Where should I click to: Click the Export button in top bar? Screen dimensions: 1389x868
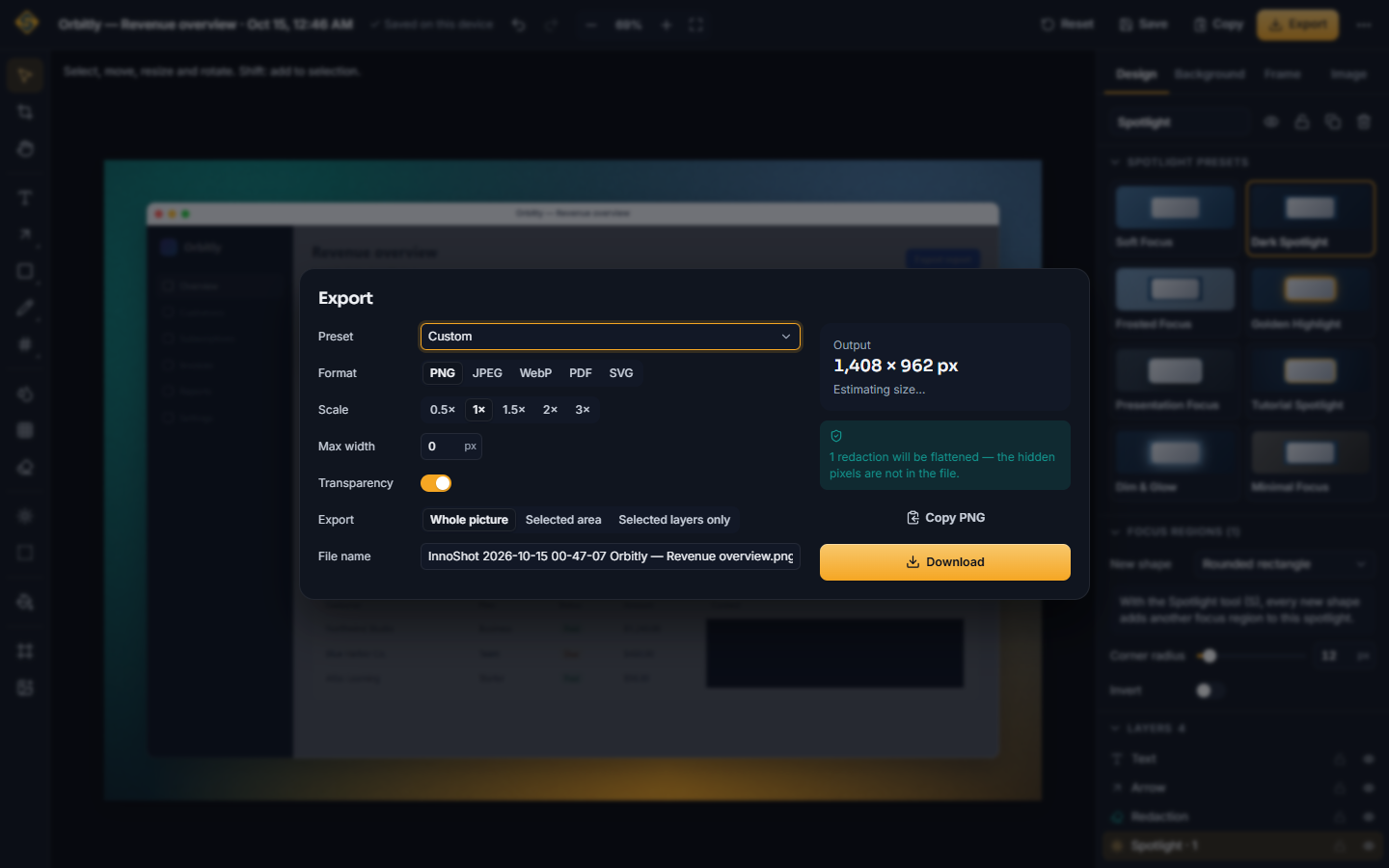pyautogui.click(x=1297, y=24)
